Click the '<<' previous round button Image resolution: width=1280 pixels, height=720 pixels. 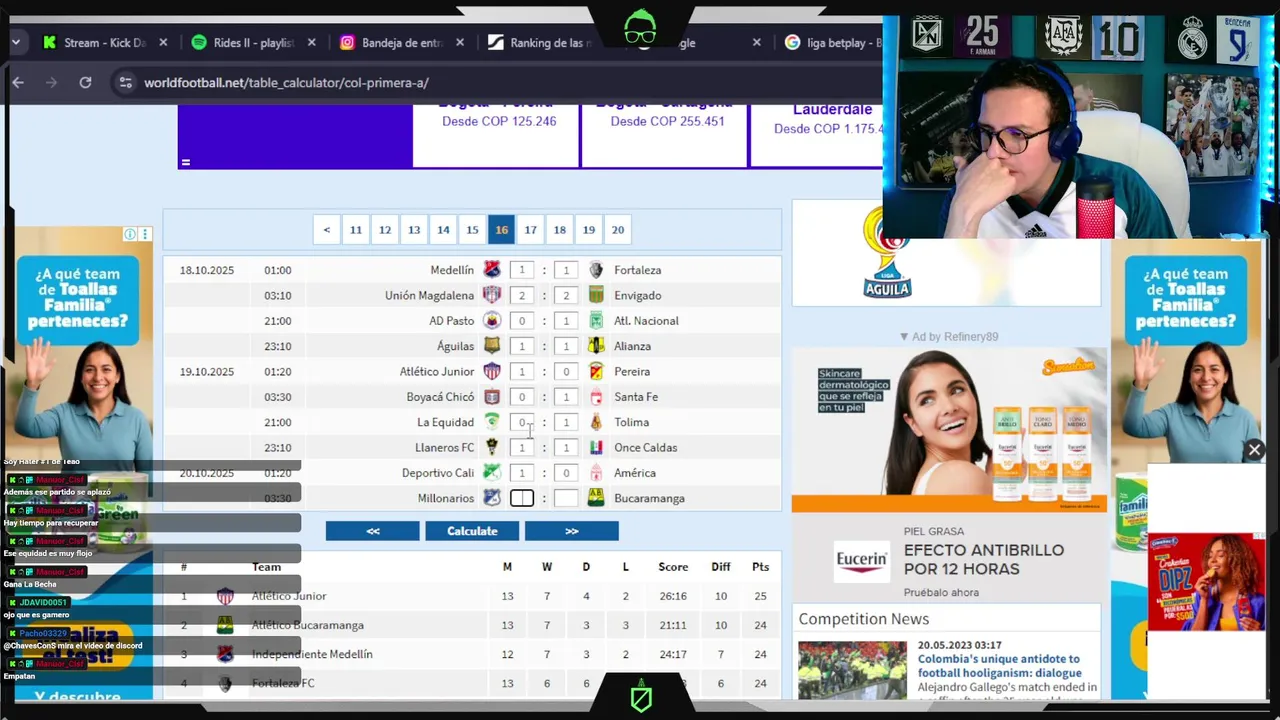372,531
